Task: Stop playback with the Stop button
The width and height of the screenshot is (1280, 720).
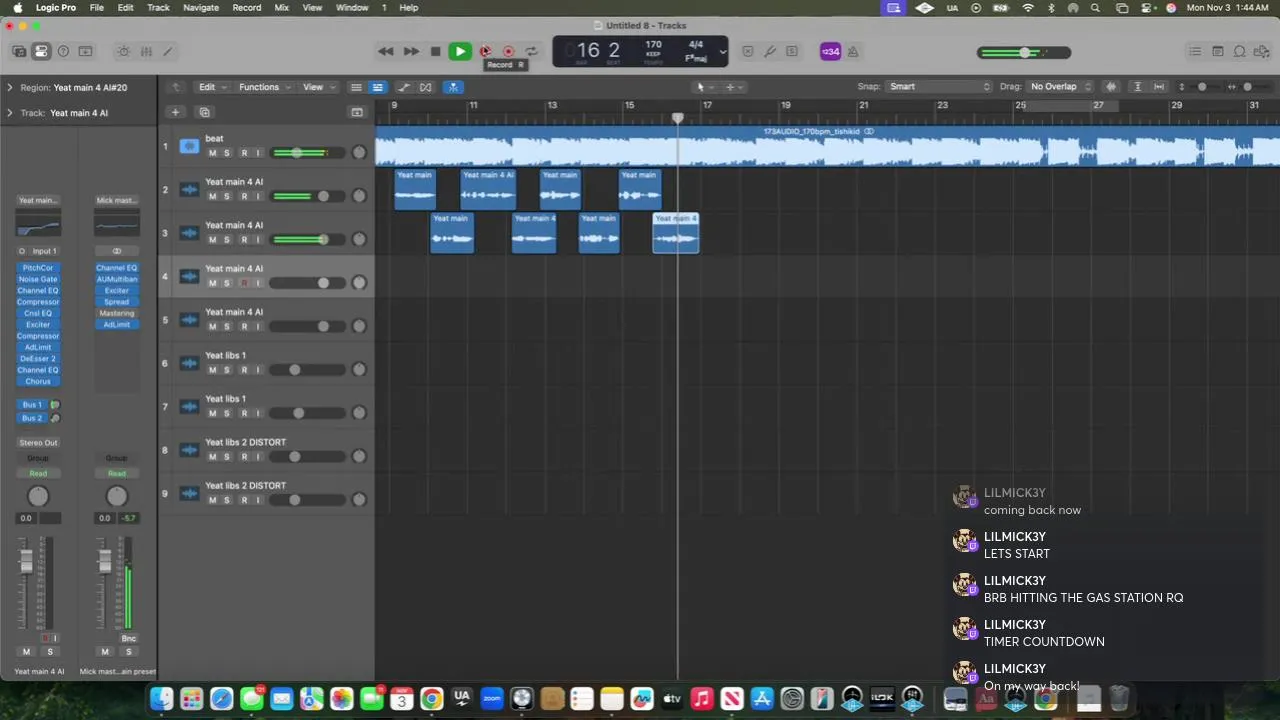Action: 435,51
